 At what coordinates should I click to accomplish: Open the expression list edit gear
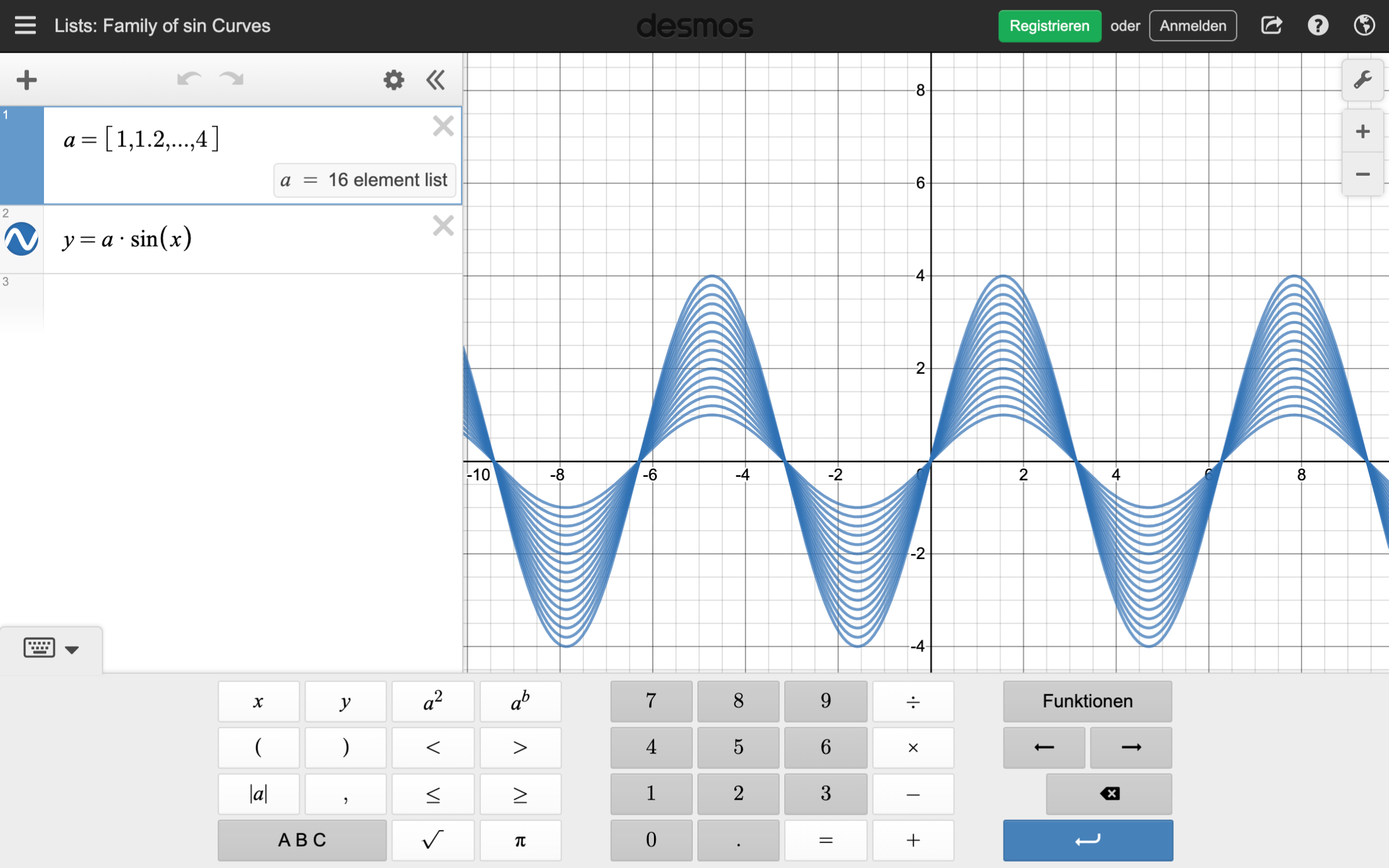(x=393, y=80)
